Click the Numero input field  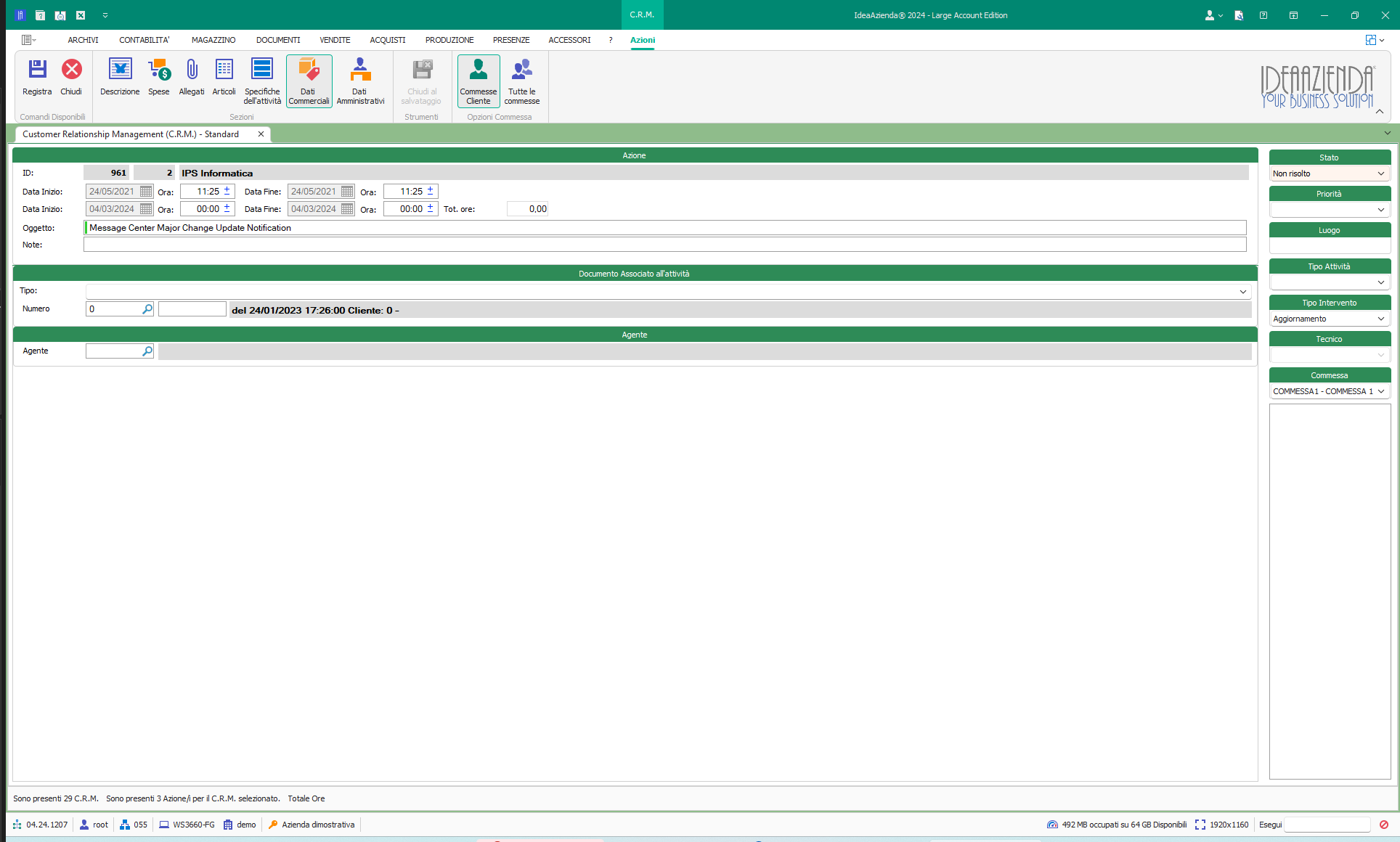(114, 309)
